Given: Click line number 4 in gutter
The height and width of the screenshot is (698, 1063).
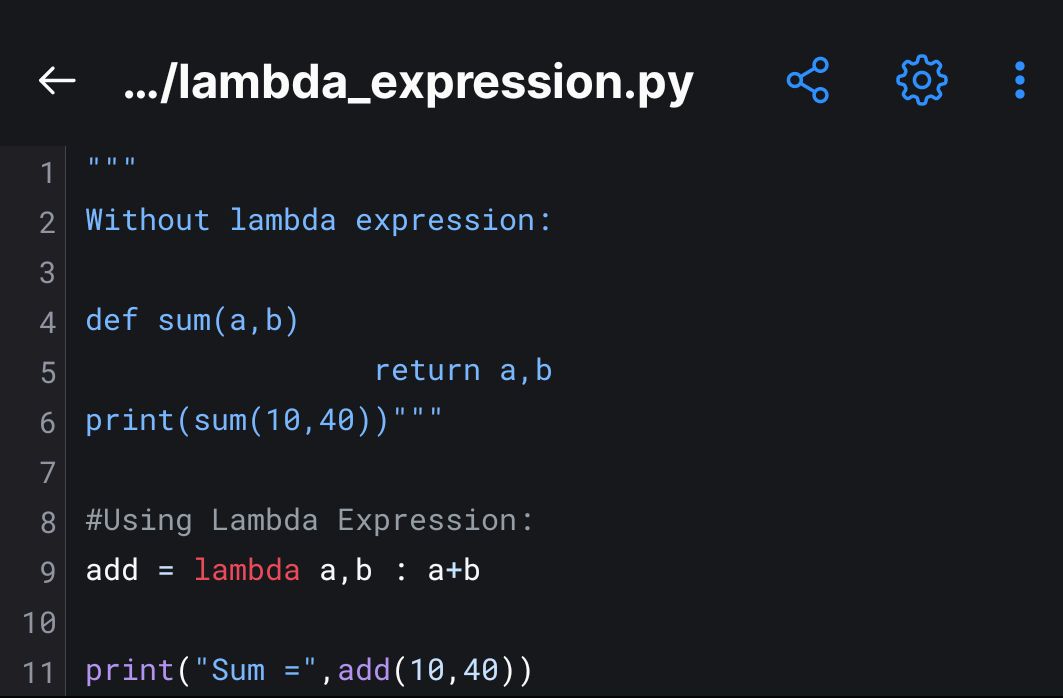Looking at the screenshot, I should (x=47, y=322).
